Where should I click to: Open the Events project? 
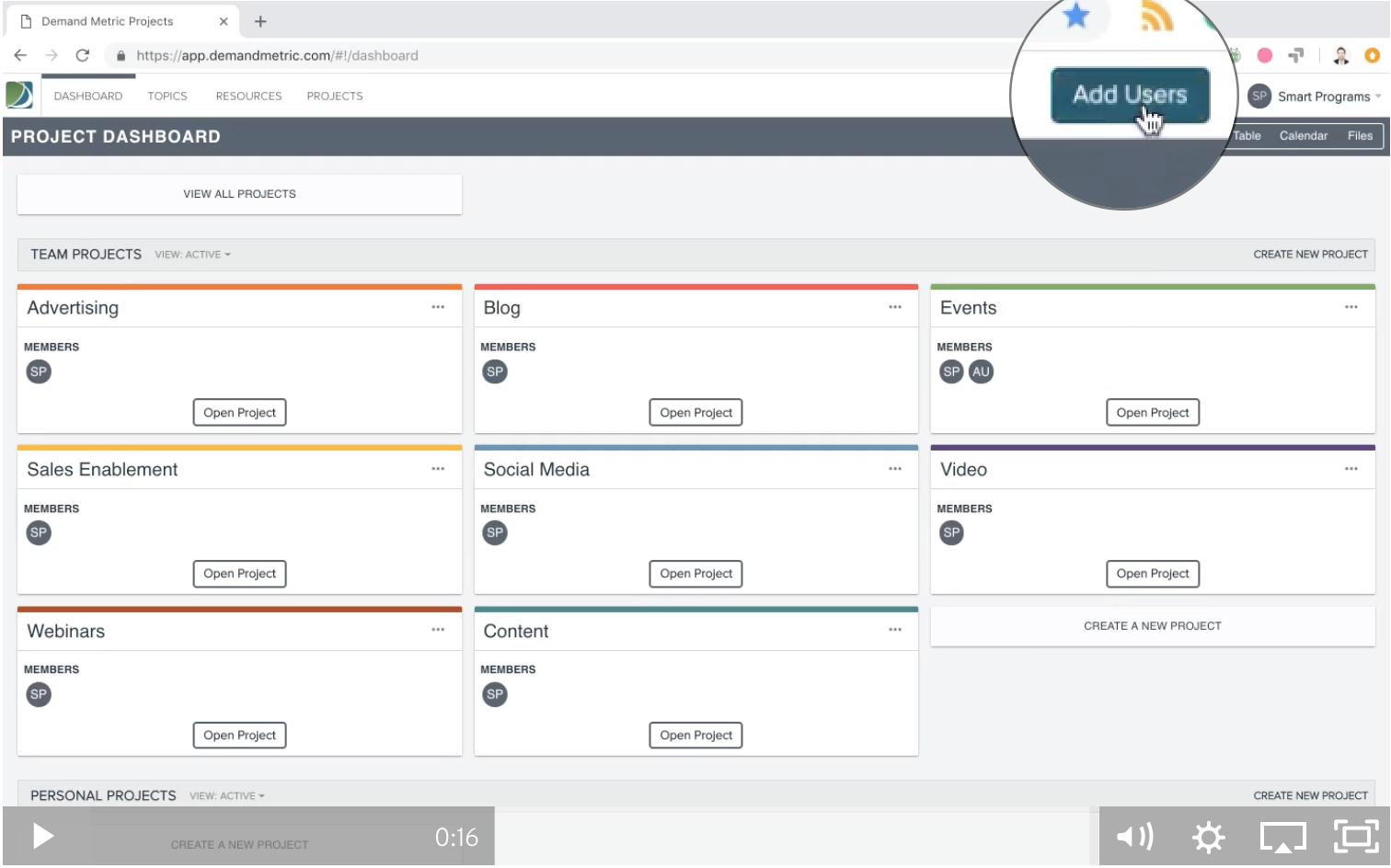[1153, 413]
